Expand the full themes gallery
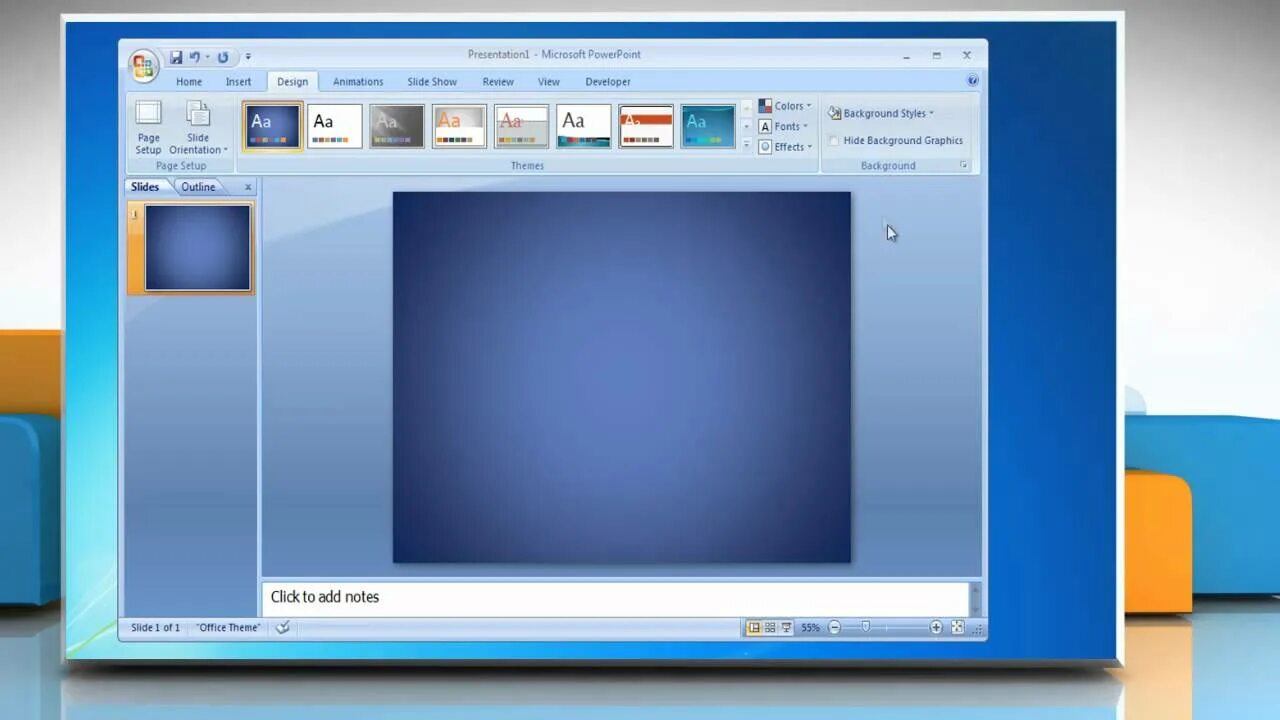 (746, 145)
